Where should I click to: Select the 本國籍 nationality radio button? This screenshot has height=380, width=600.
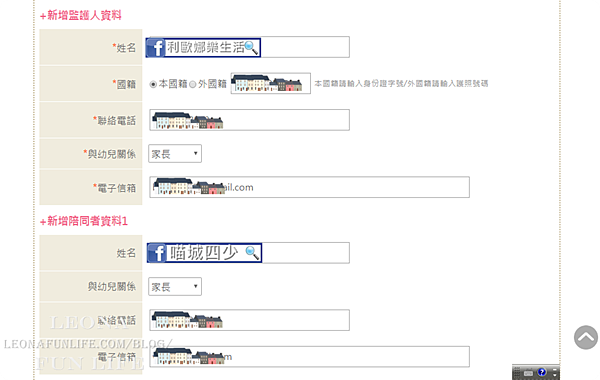point(153,84)
